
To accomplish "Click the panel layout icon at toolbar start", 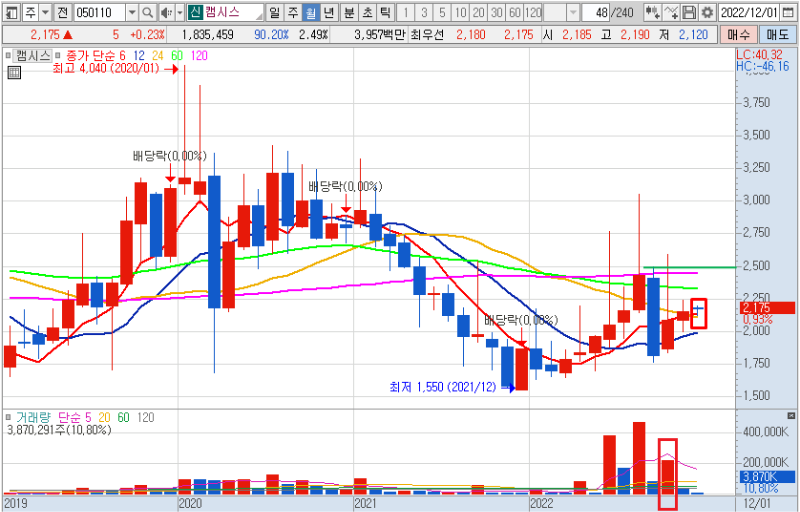I will tap(12, 12).
